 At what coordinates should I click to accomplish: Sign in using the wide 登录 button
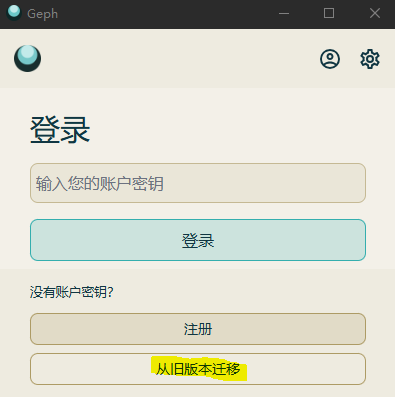(198, 240)
